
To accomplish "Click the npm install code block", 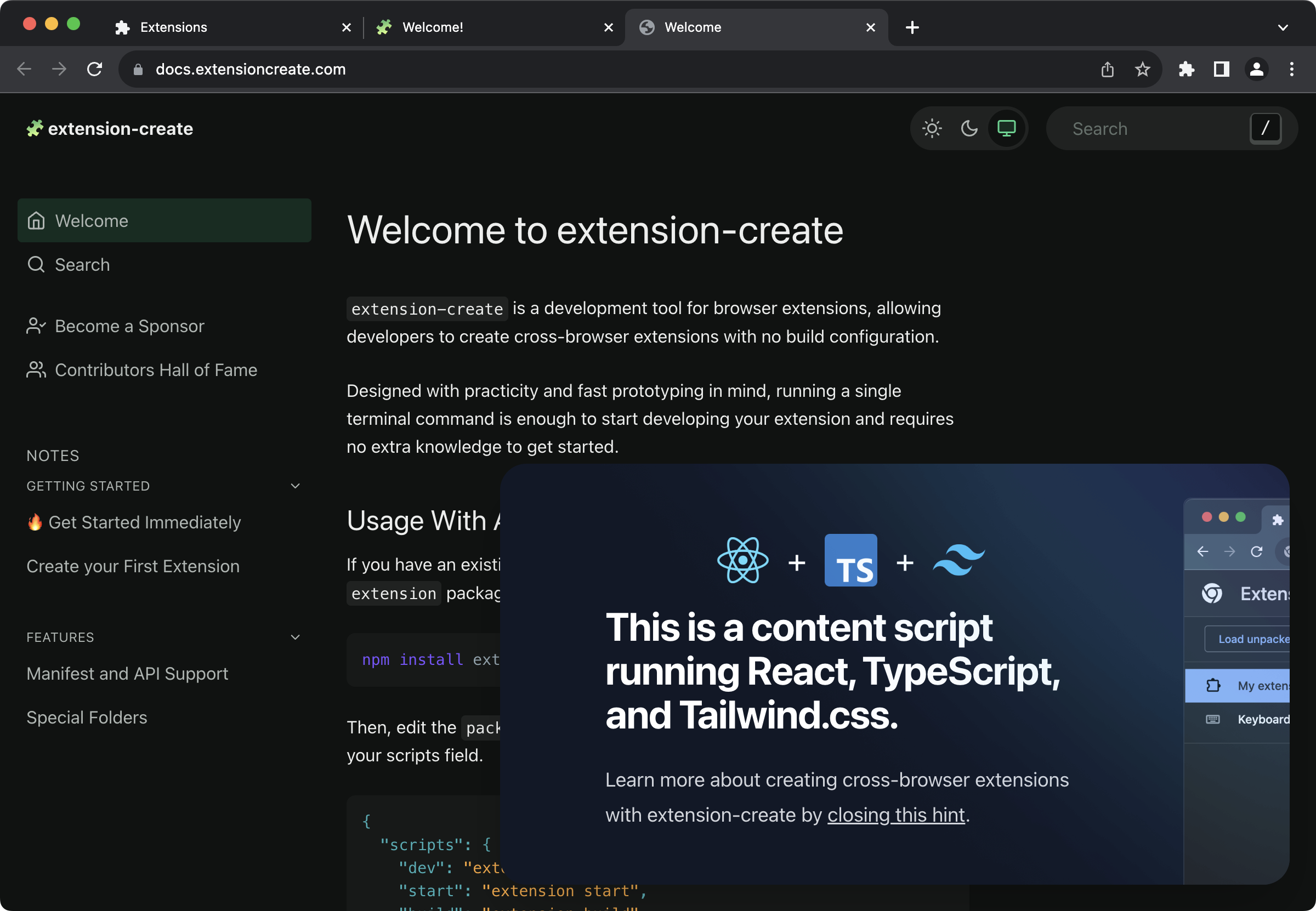I will pyautogui.click(x=424, y=659).
